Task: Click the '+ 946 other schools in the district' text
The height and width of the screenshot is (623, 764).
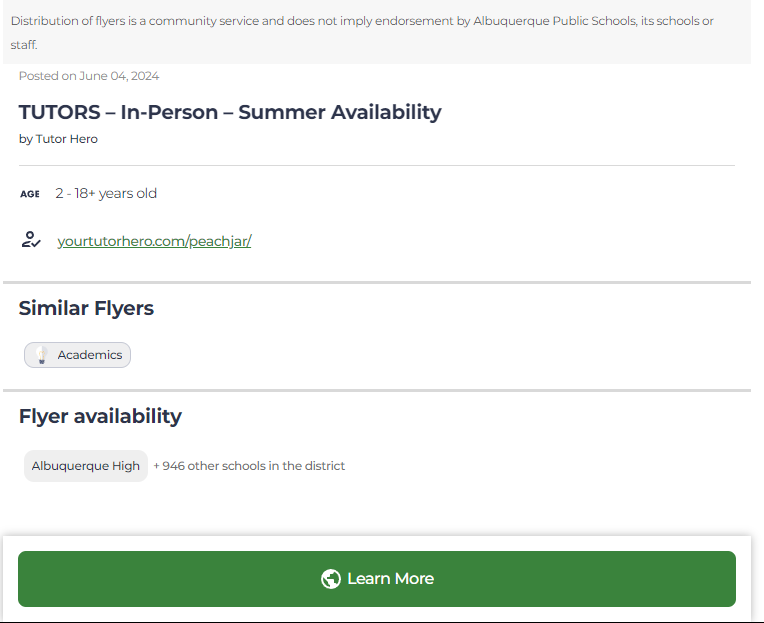Action: point(249,466)
